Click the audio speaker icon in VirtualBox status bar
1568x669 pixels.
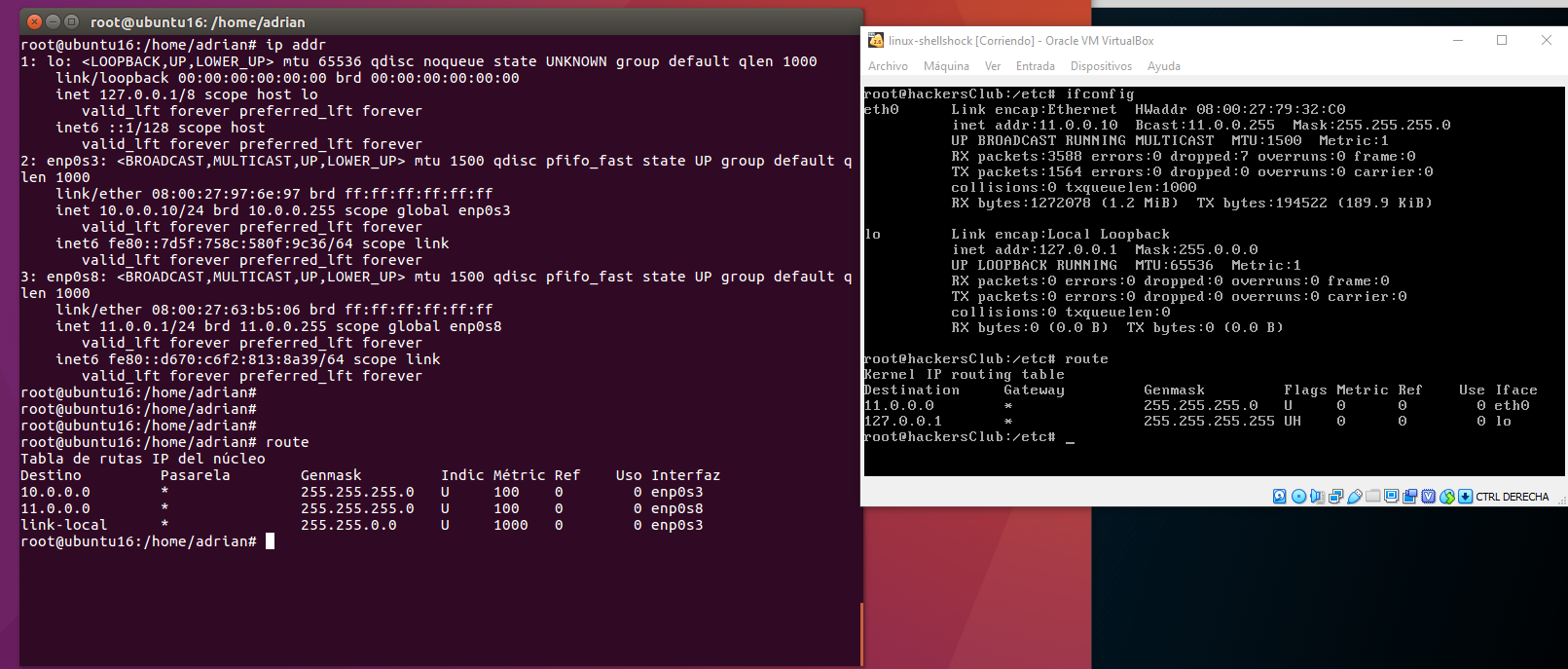point(1317,497)
